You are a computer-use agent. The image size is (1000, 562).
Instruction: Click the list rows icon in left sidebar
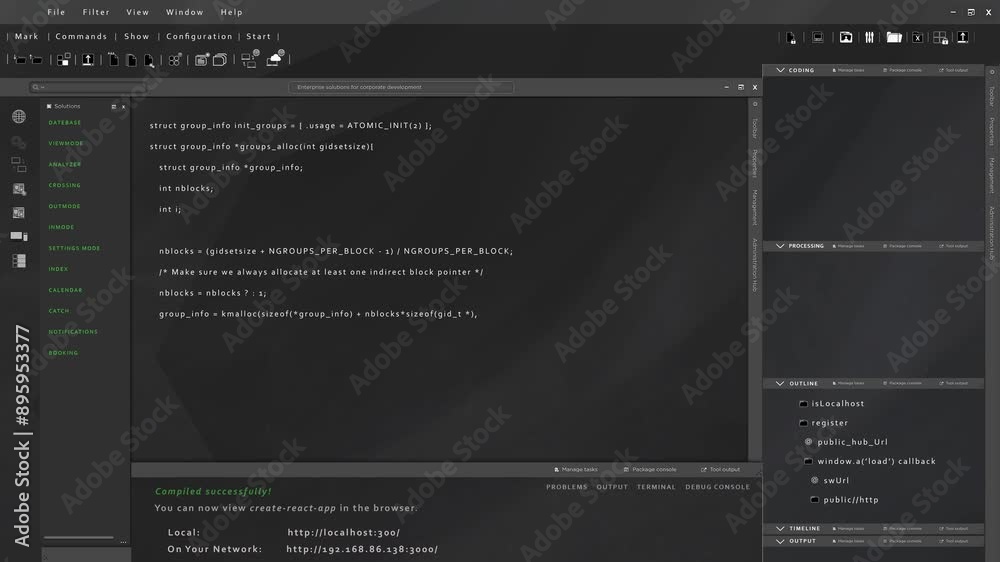coord(19,261)
